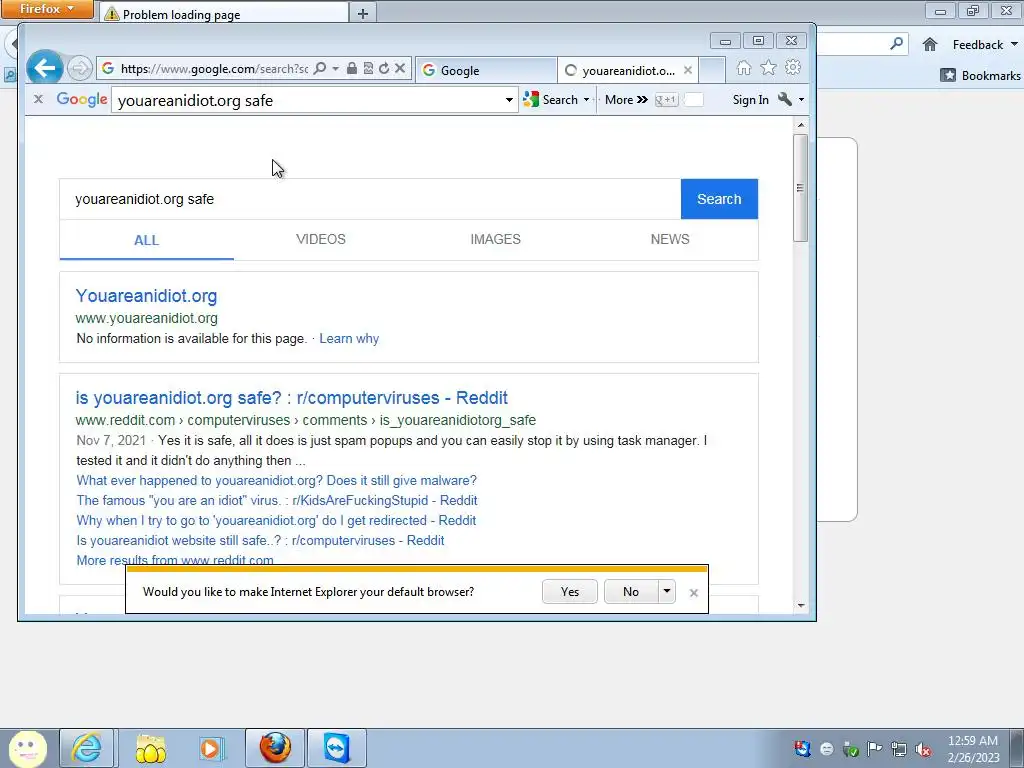
Task: Click the greyed Forward arrow button
Action: click(80, 69)
